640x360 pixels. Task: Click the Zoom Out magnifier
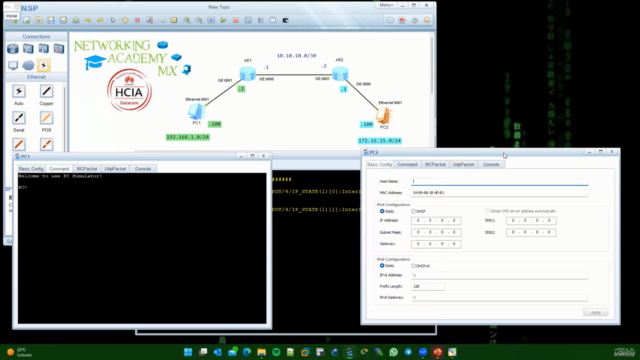[199, 20]
